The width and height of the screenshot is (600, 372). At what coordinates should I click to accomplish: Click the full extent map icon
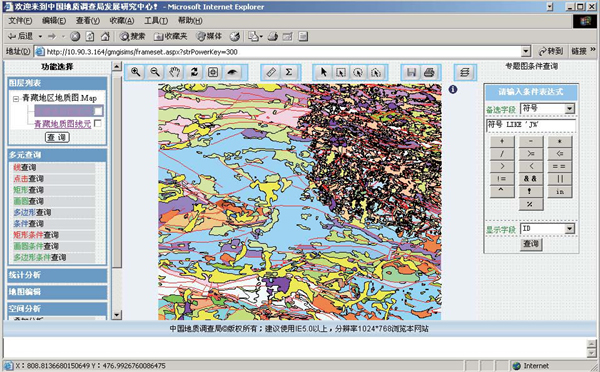(x=213, y=72)
